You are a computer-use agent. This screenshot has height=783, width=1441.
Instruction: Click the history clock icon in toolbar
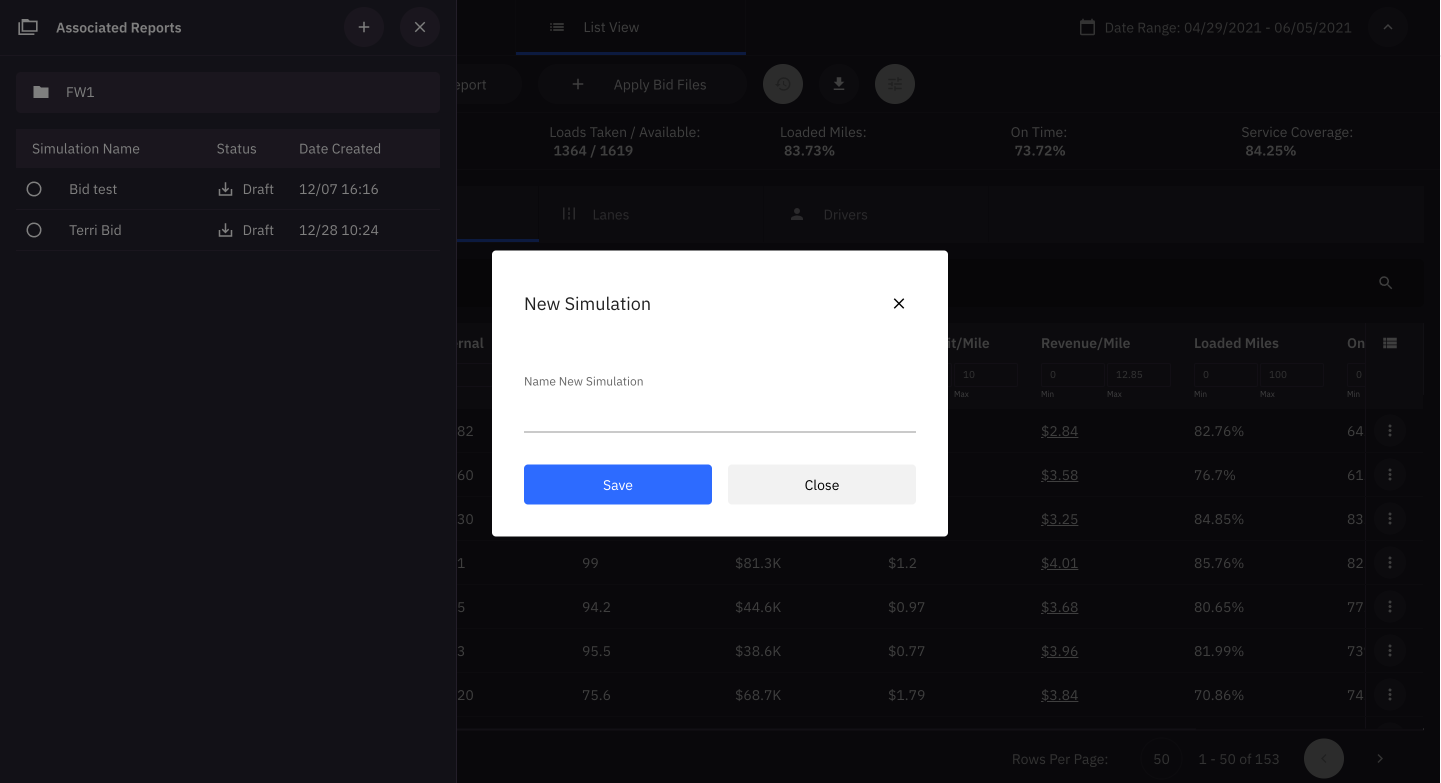(783, 84)
